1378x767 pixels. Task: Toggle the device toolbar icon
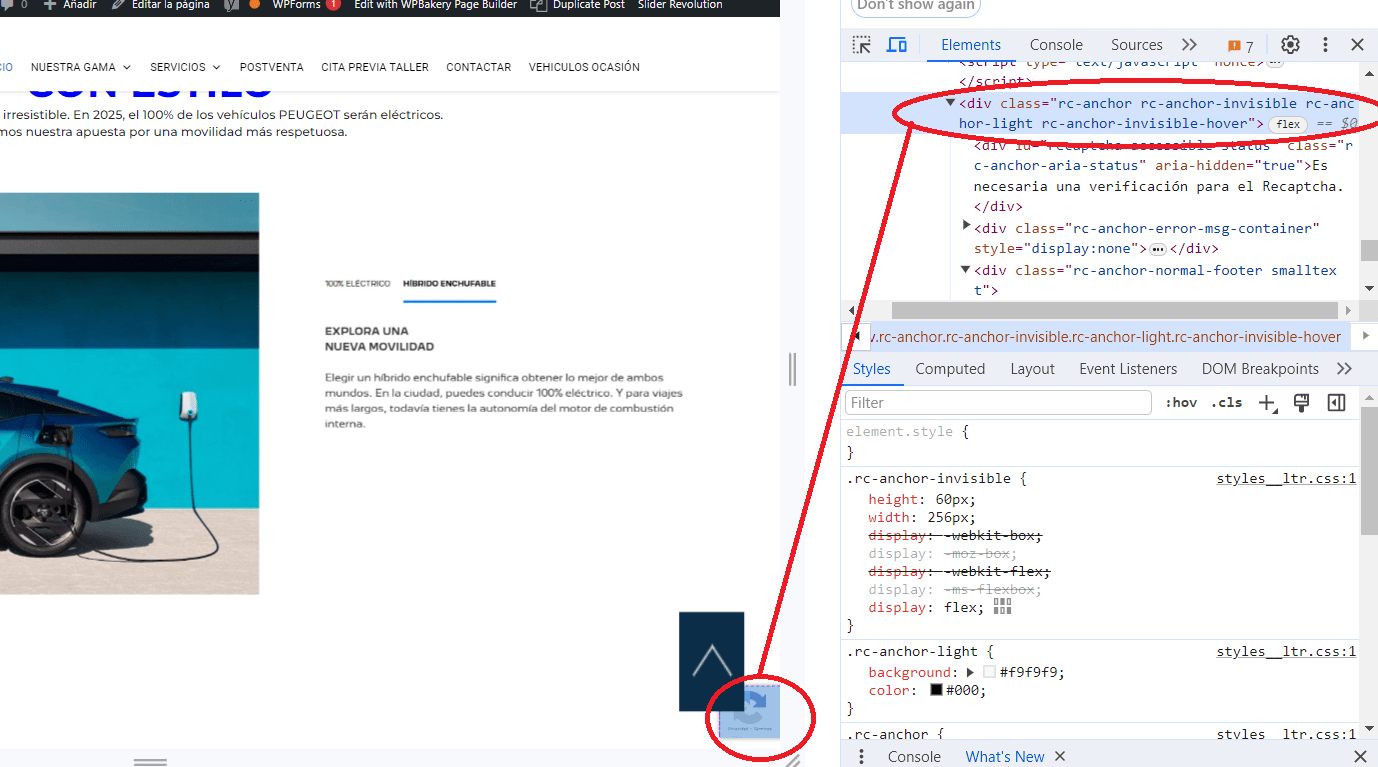pyautogui.click(x=897, y=45)
